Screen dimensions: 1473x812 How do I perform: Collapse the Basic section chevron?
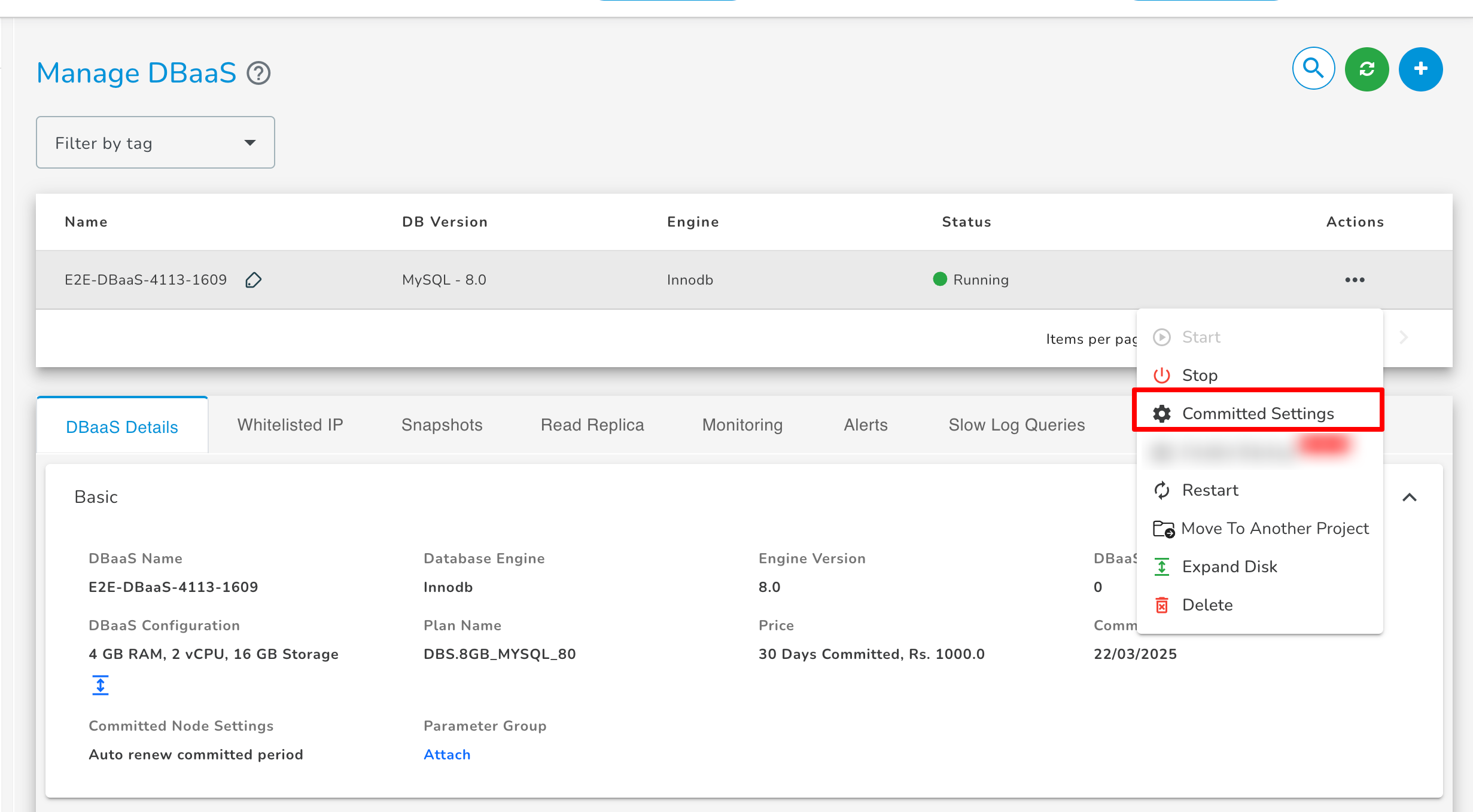(x=1410, y=497)
